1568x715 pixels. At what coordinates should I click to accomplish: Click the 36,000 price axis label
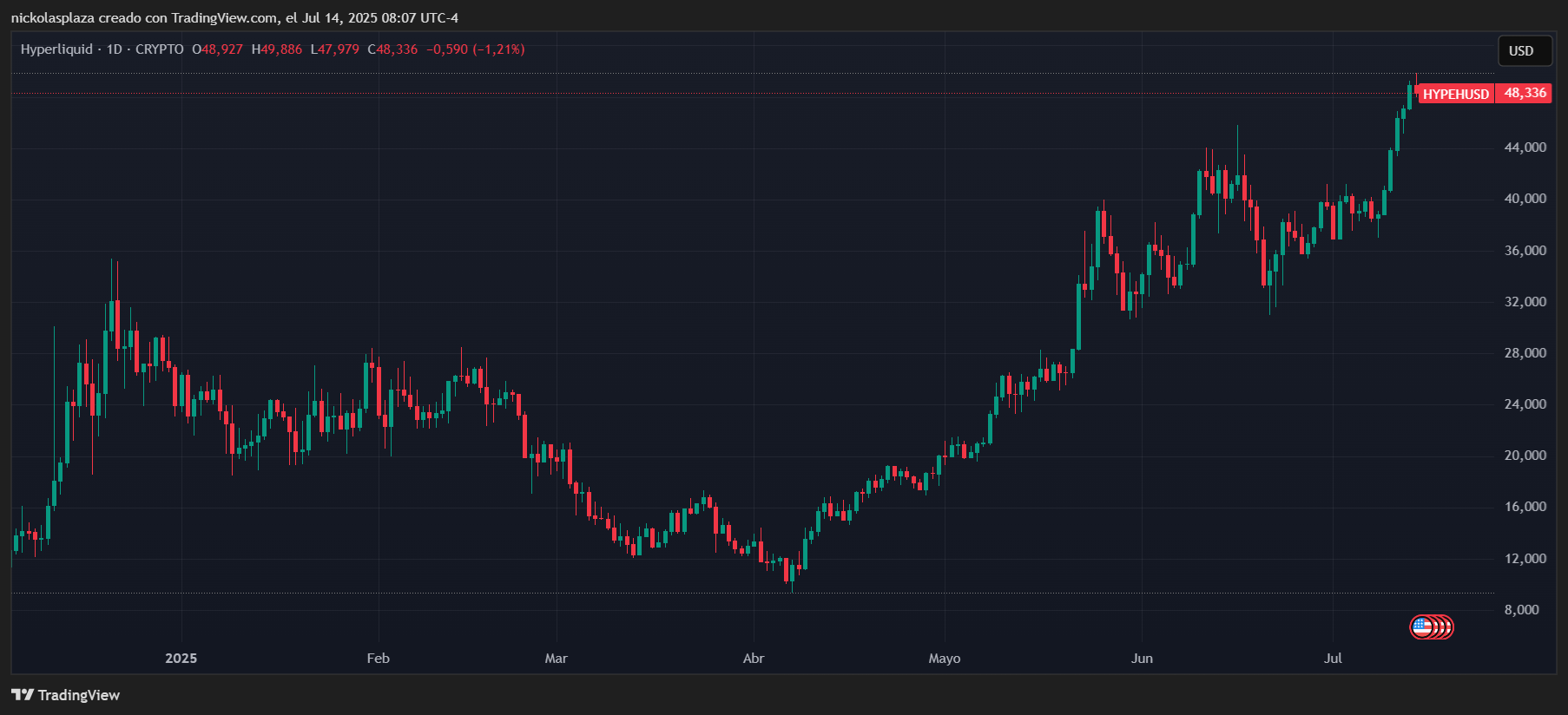click(x=1525, y=251)
